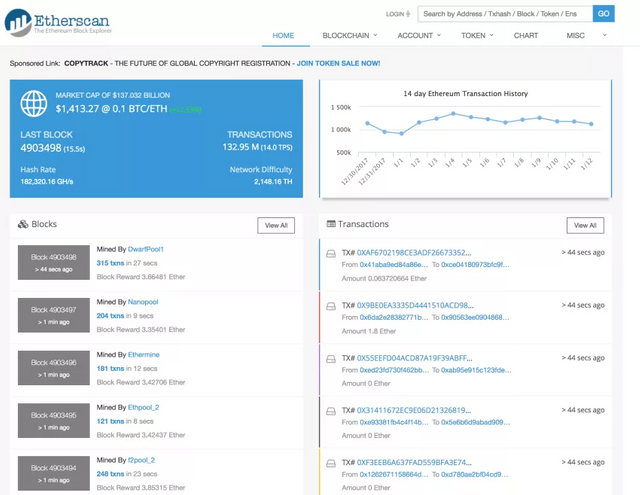This screenshot has height=495, width=640.
Task: Open the Block 4903496 tile
Action: coord(54,368)
